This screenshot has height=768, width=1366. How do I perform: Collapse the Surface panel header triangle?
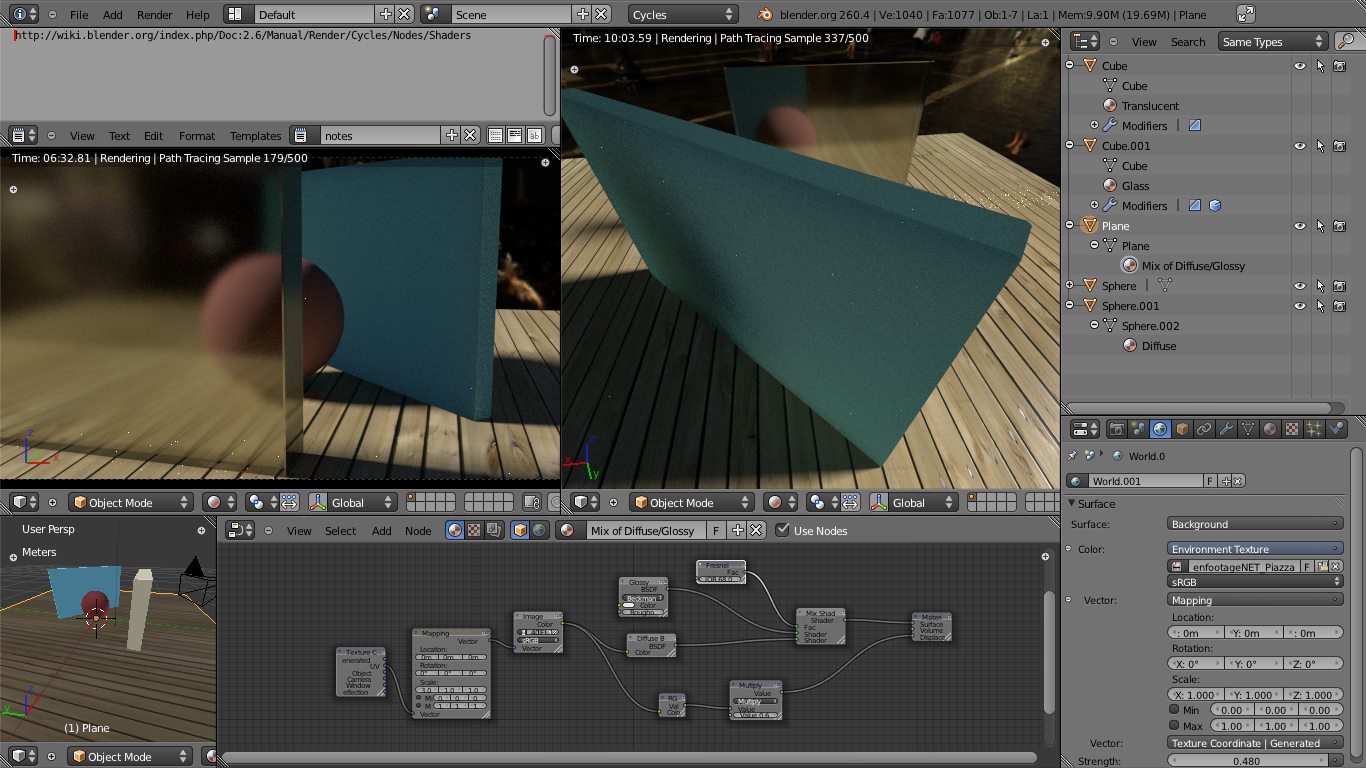point(1072,504)
